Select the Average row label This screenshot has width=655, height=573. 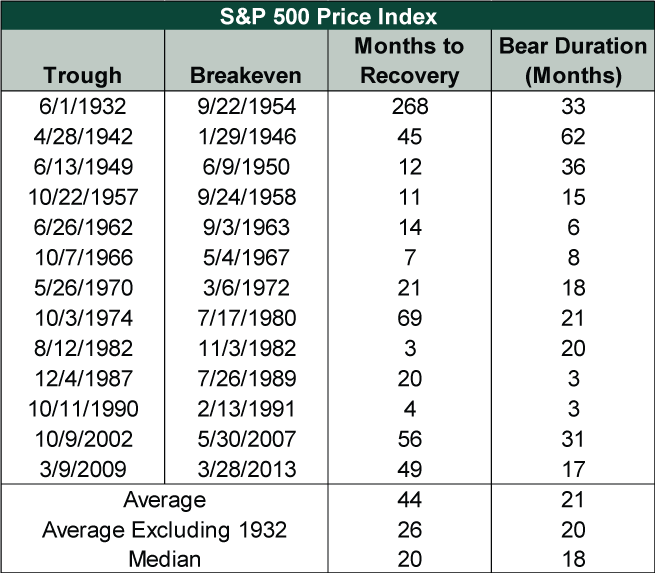164,500
